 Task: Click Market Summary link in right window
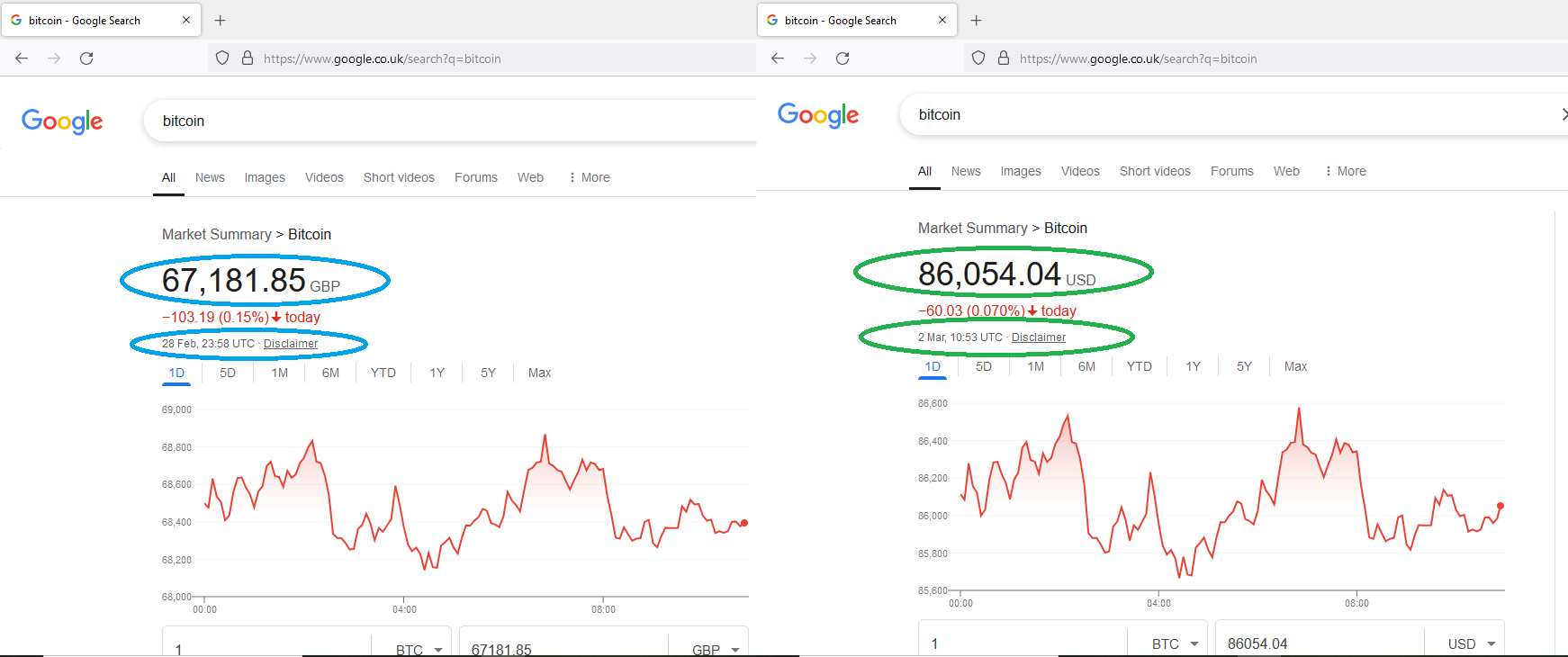point(973,228)
